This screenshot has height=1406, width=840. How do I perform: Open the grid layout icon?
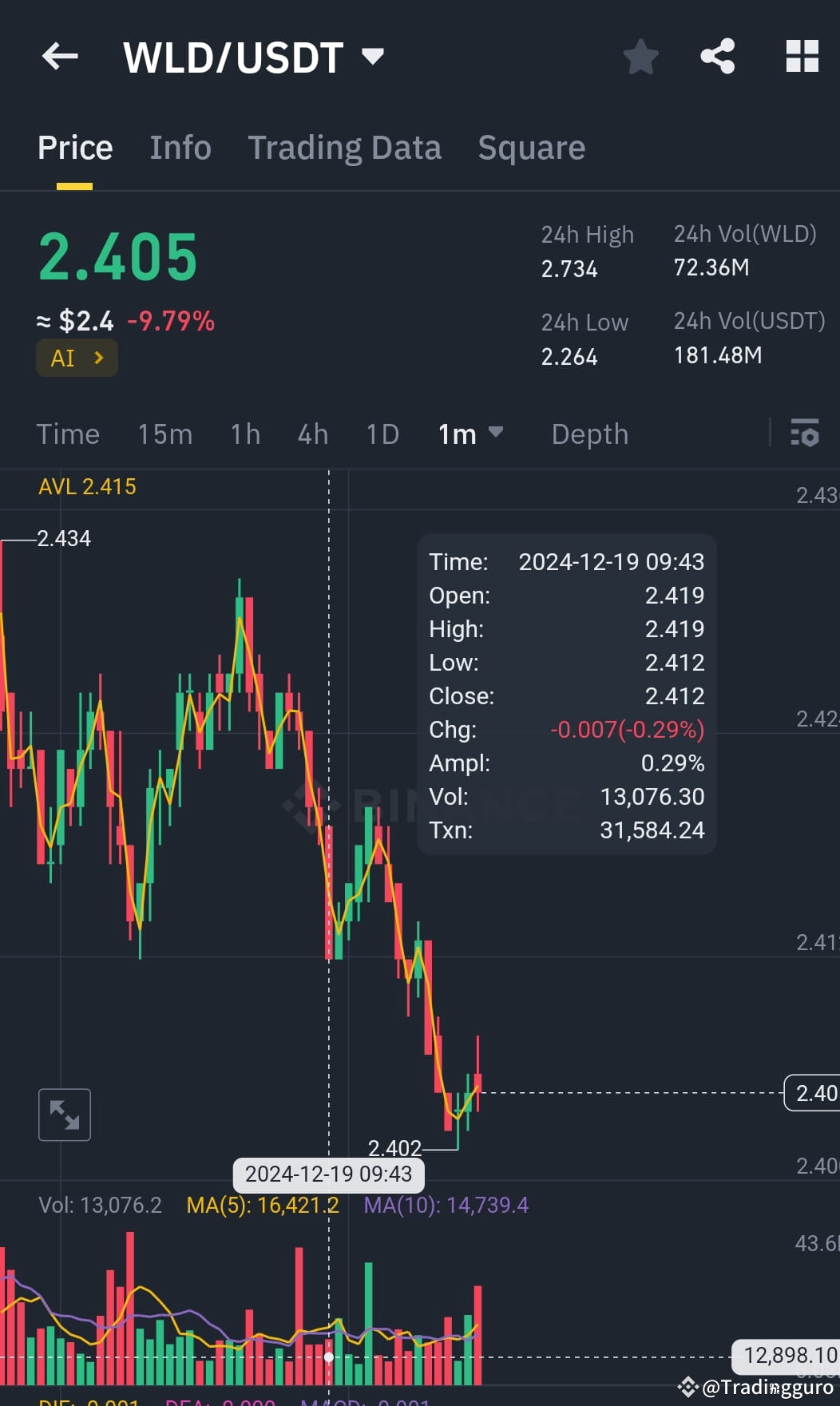[x=802, y=56]
